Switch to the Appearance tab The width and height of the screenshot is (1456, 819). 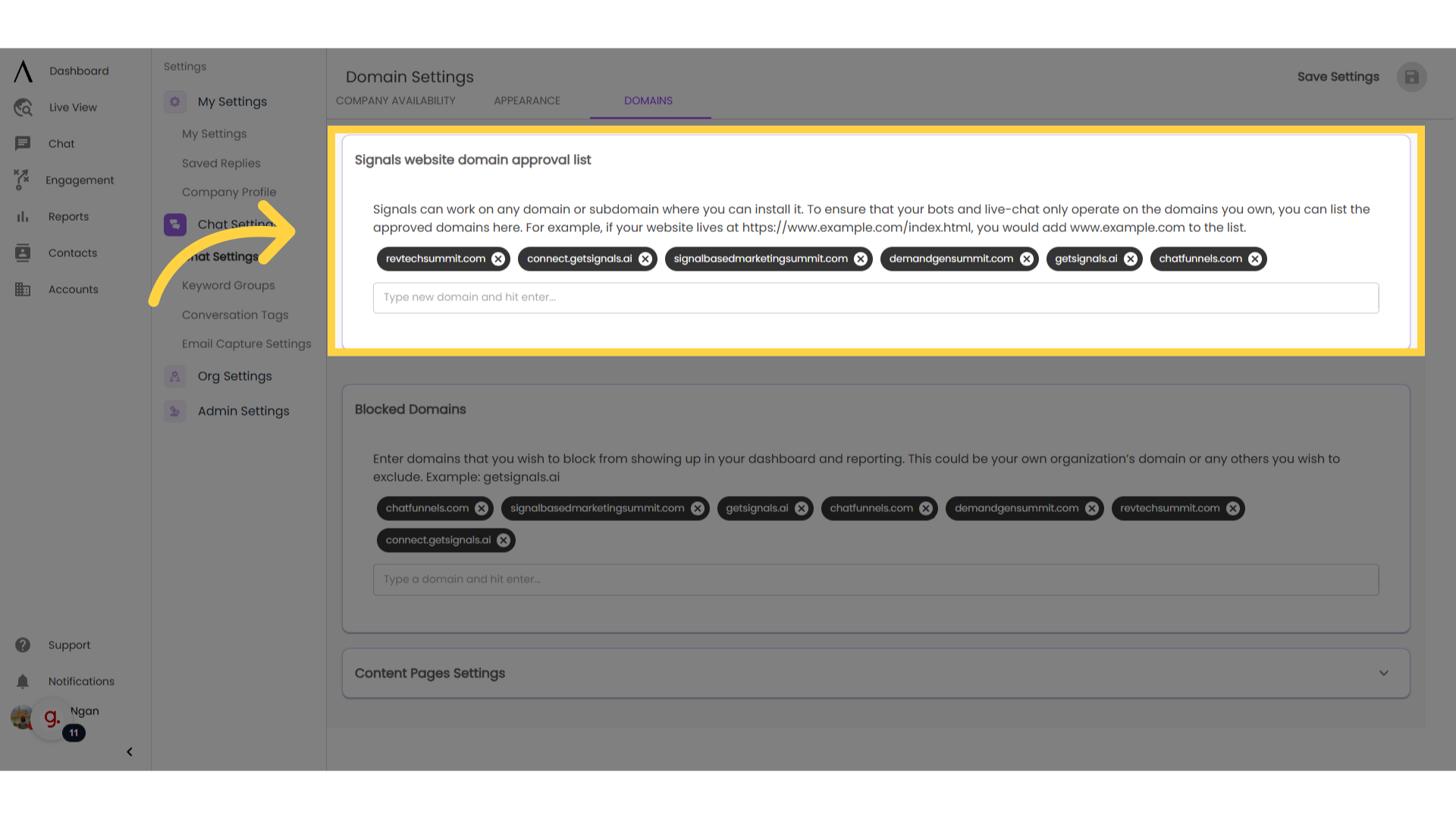coord(527,101)
